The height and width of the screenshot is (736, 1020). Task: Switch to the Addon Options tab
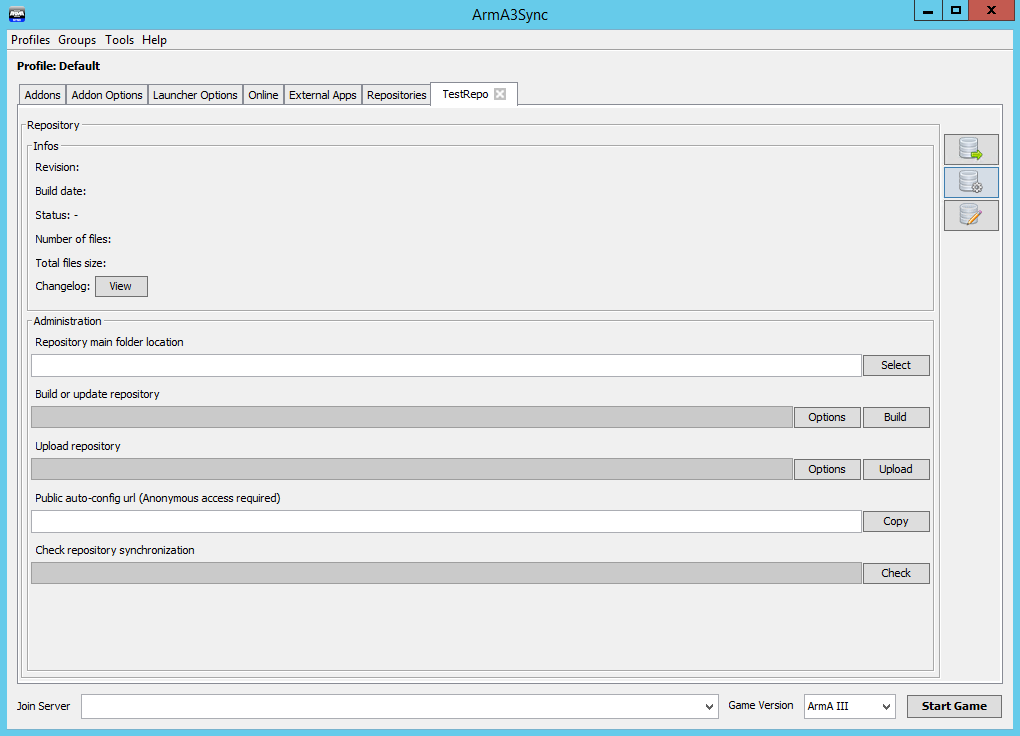(107, 95)
